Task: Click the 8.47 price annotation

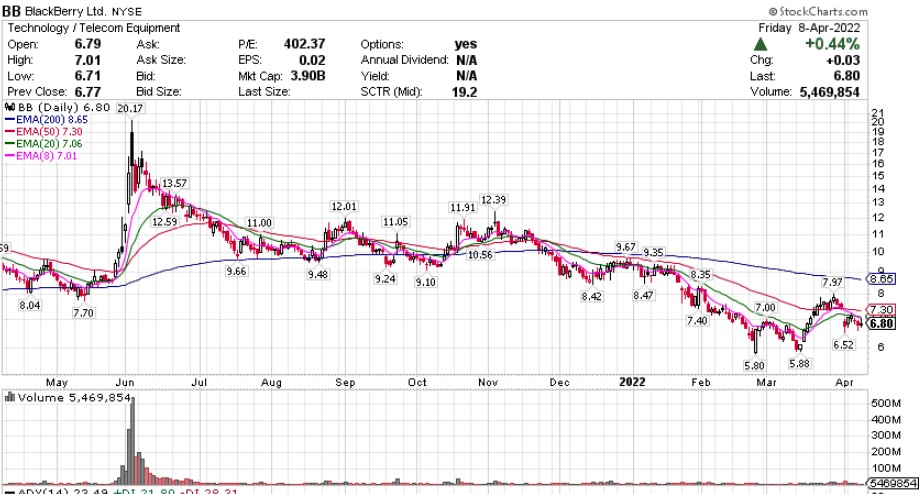Action: pos(644,295)
